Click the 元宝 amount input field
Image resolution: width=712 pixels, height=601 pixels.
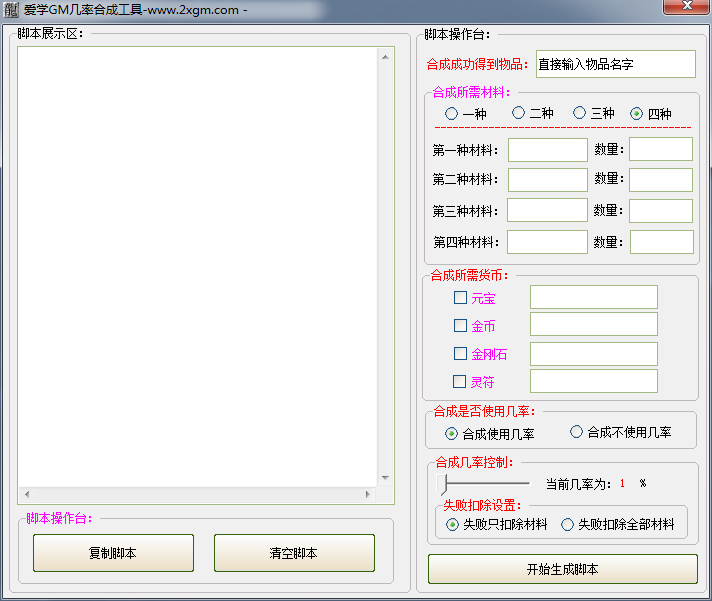coord(593,297)
